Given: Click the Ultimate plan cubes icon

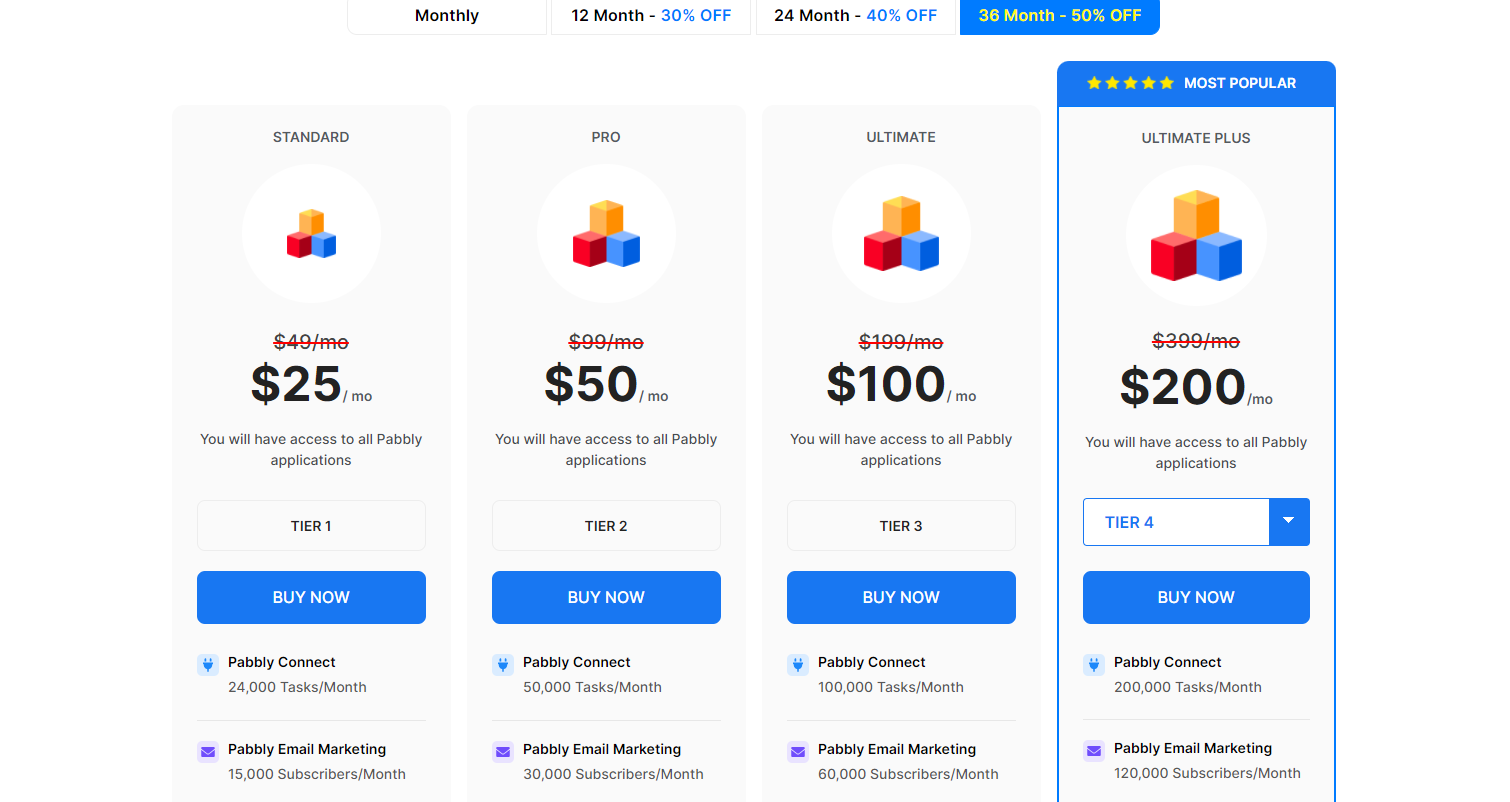Looking at the screenshot, I should (901, 234).
